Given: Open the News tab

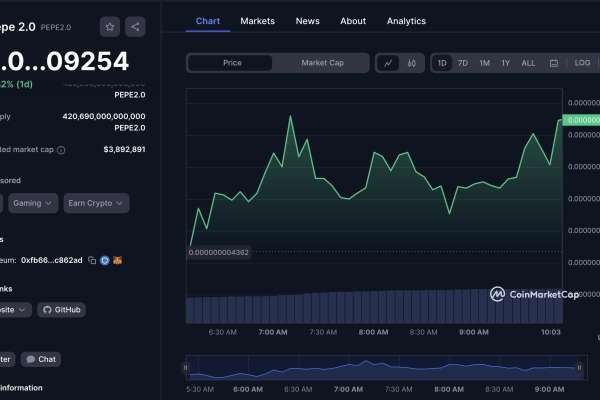Looking at the screenshot, I should [x=308, y=21].
